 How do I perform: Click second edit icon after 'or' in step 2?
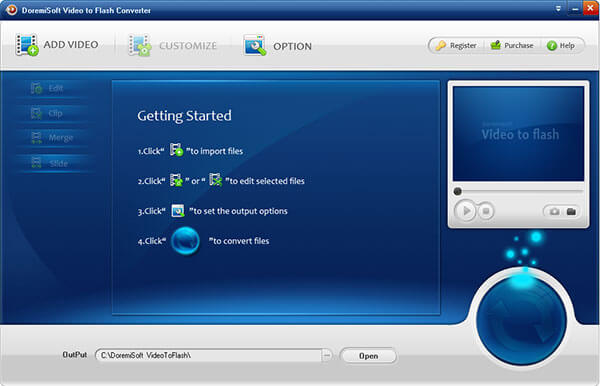(x=215, y=179)
